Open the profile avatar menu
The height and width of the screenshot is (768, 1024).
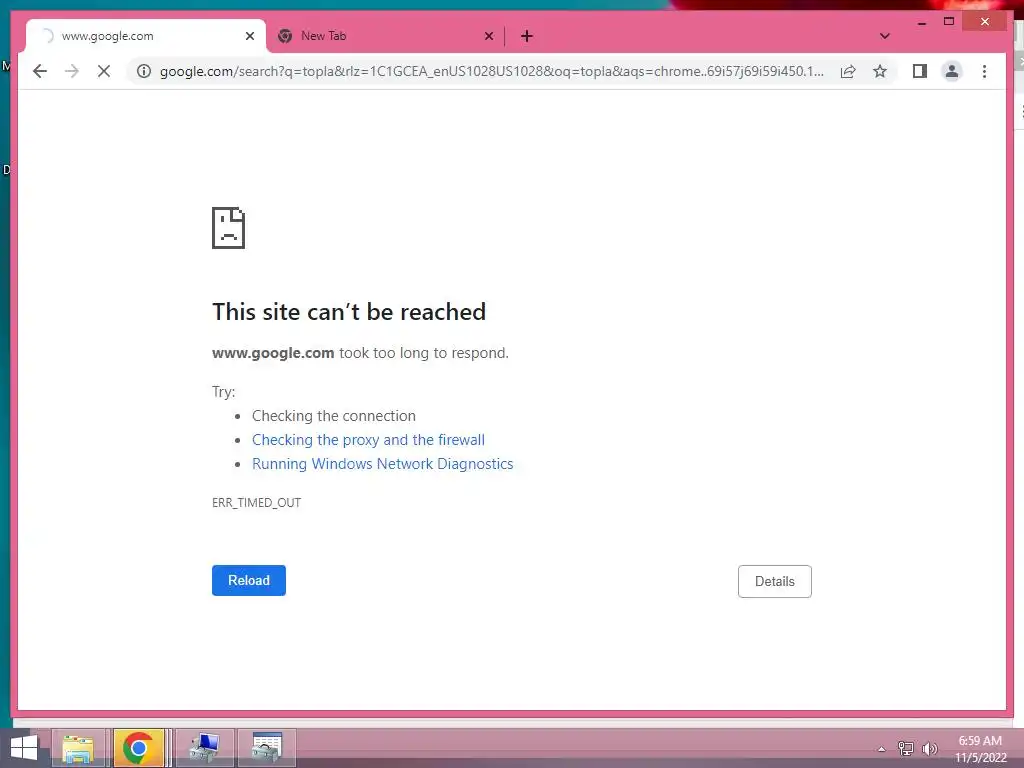point(952,71)
